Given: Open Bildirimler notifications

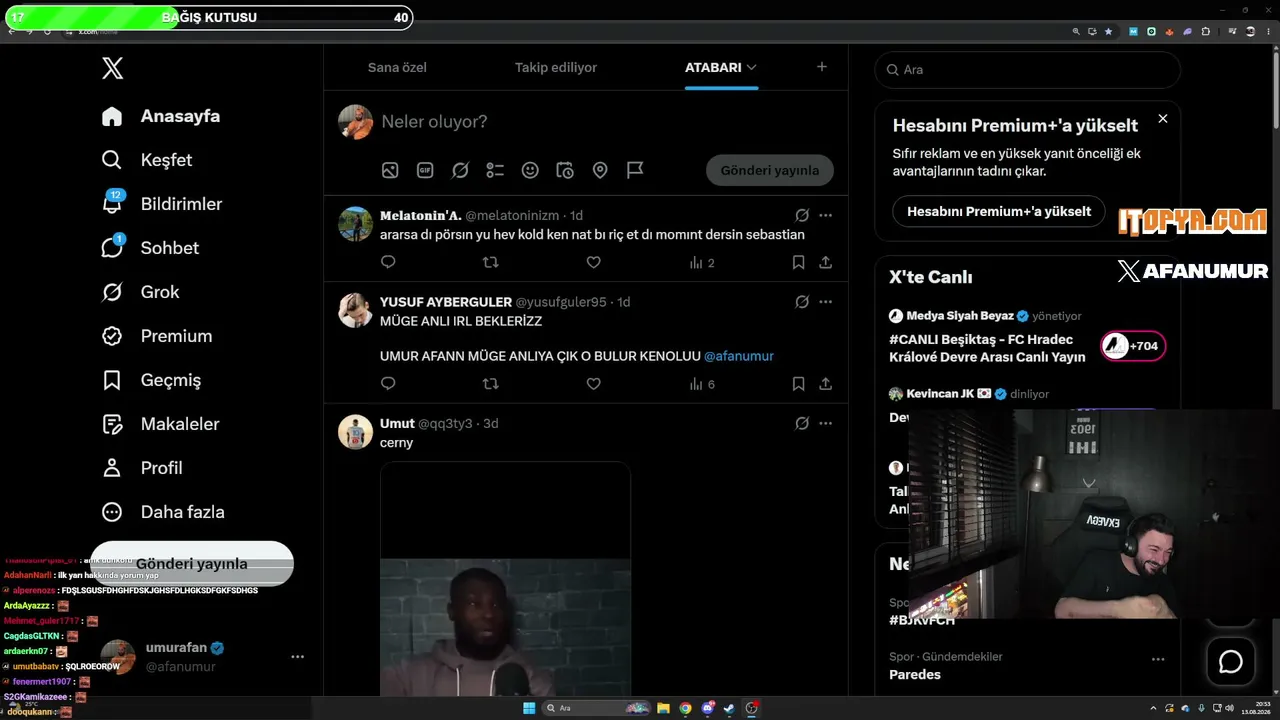Looking at the screenshot, I should (x=162, y=204).
